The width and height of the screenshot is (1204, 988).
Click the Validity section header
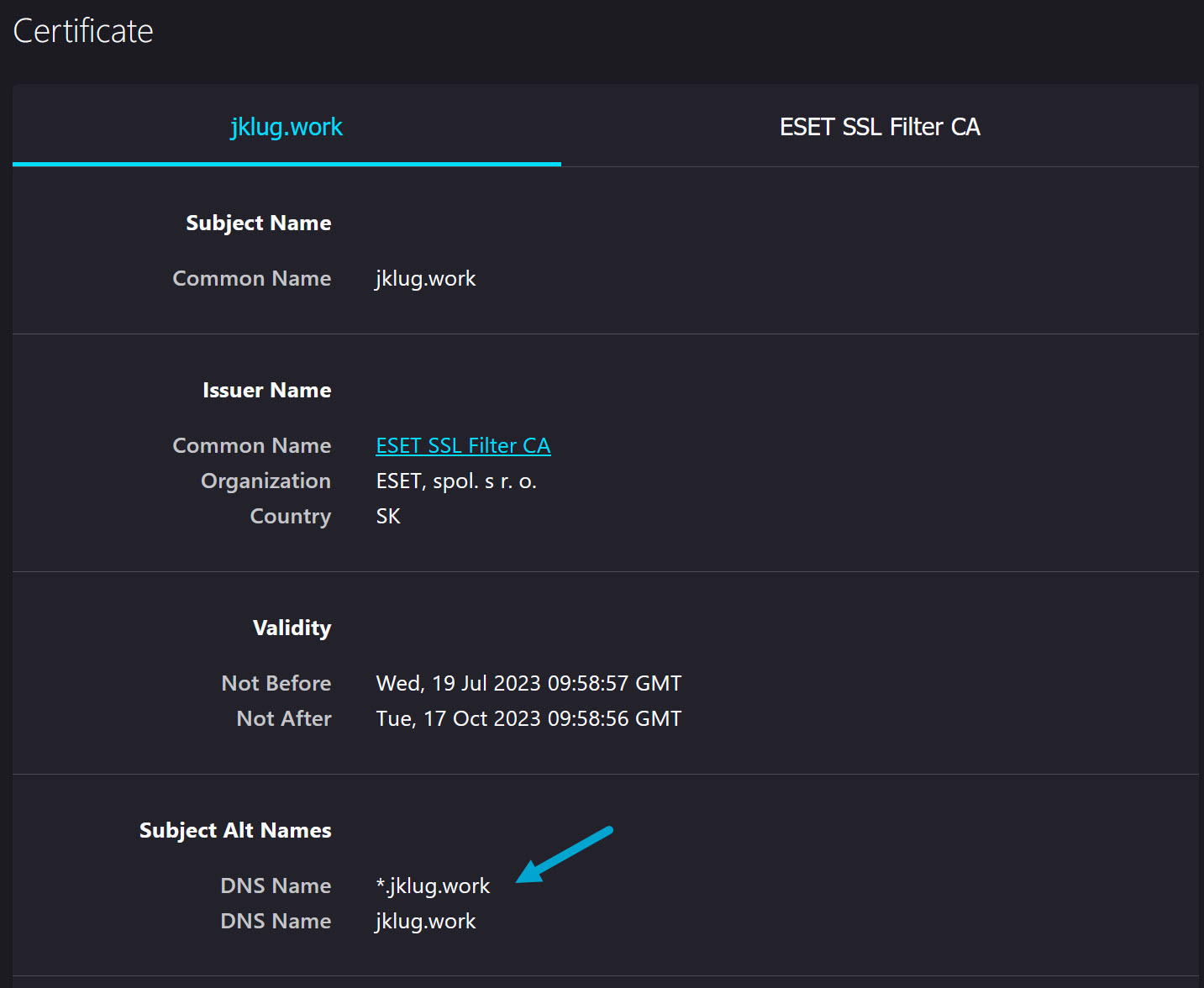click(x=292, y=627)
